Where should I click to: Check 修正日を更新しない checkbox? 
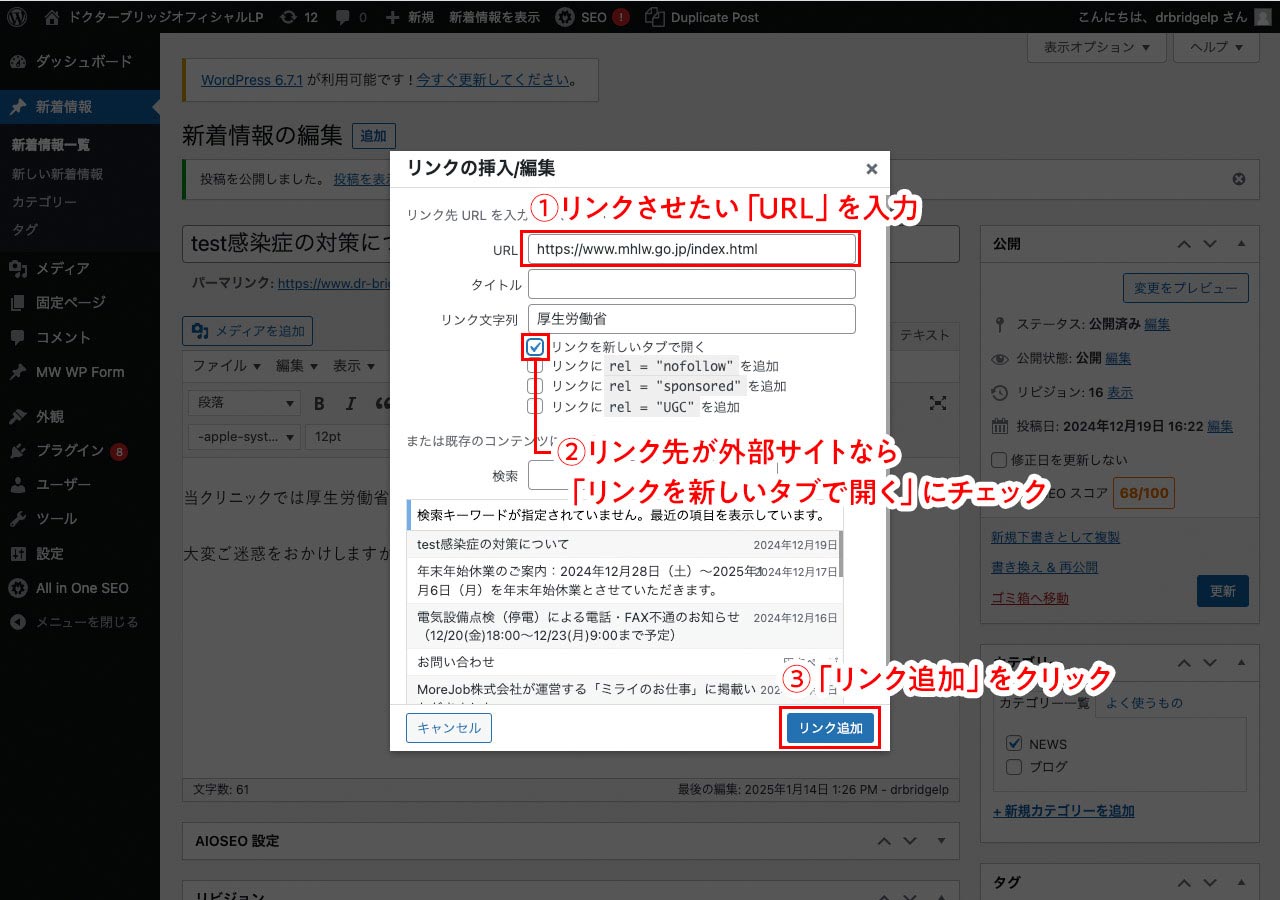click(x=999, y=460)
